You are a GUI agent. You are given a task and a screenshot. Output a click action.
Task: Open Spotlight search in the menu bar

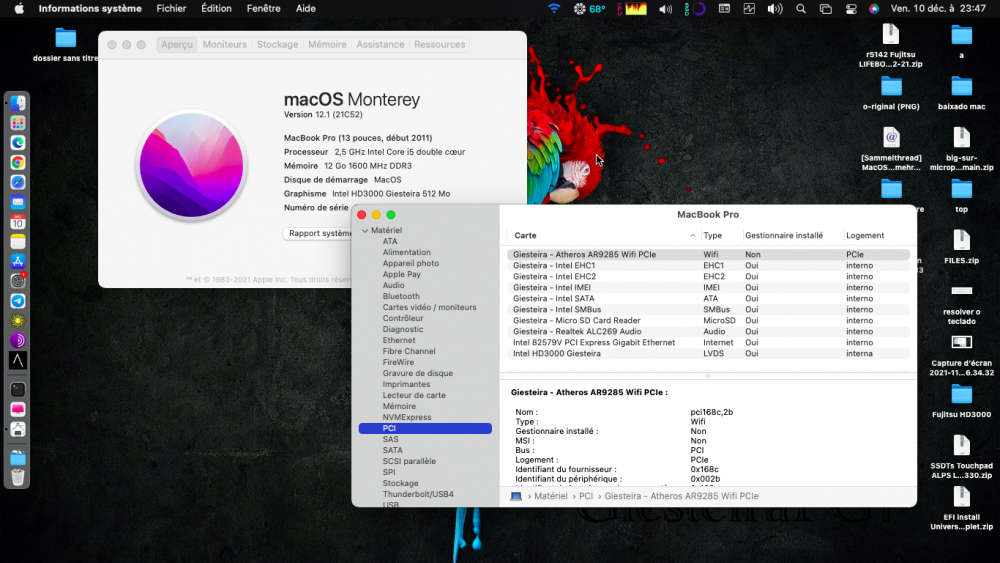pyautogui.click(x=801, y=8)
